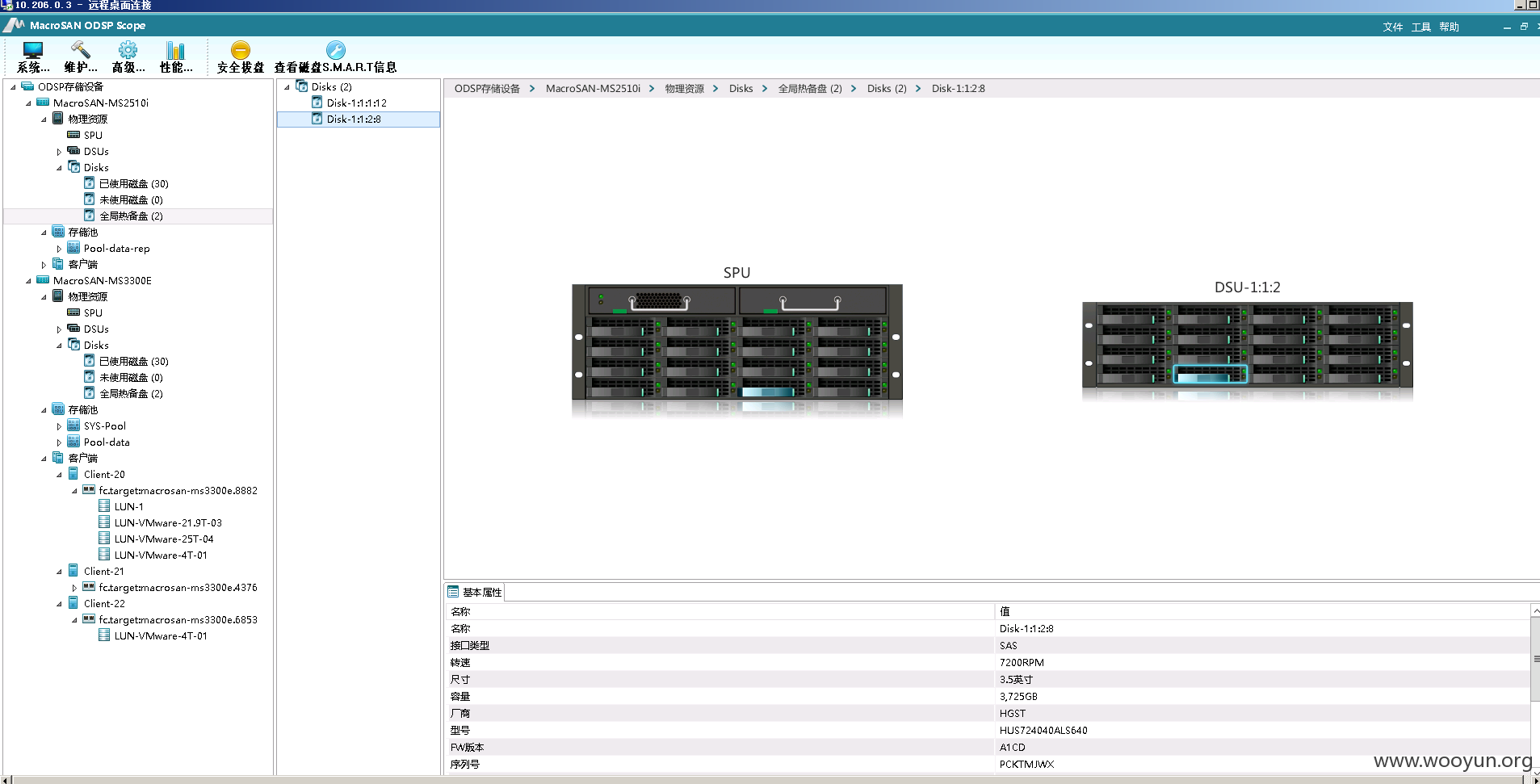
Task: Click the HGST vendor value
Action: point(1012,713)
